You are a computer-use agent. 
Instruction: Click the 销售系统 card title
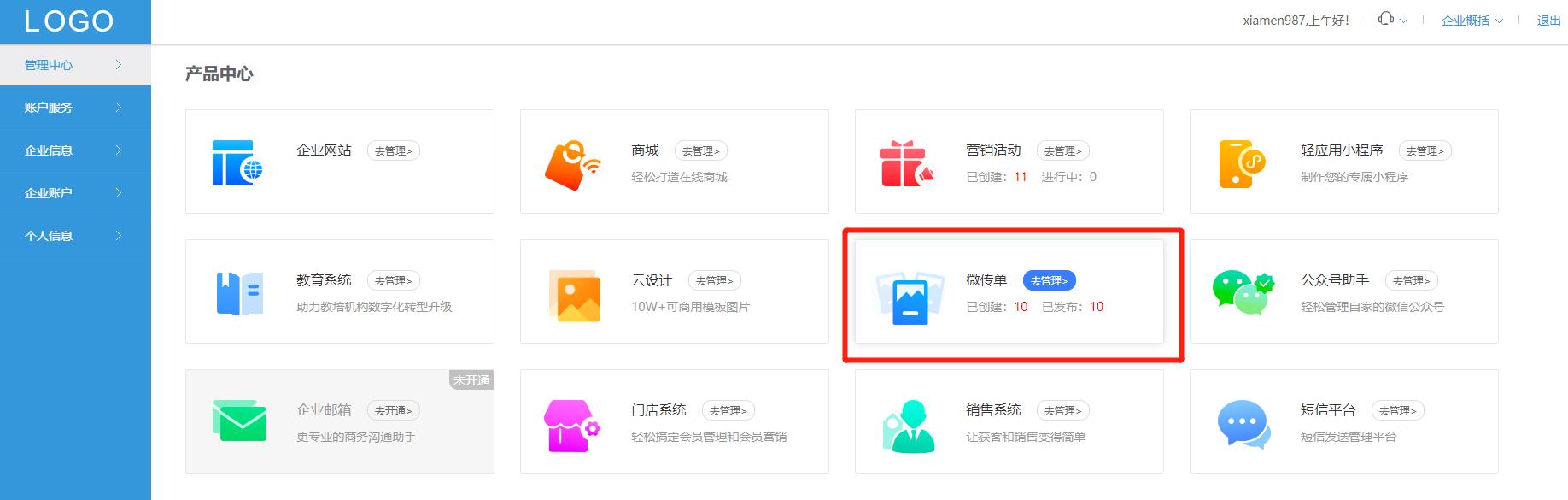coord(993,410)
